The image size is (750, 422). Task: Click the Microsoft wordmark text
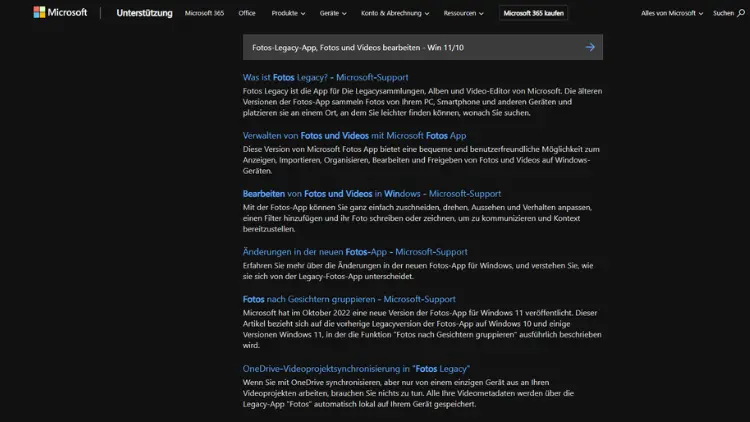tap(67, 13)
